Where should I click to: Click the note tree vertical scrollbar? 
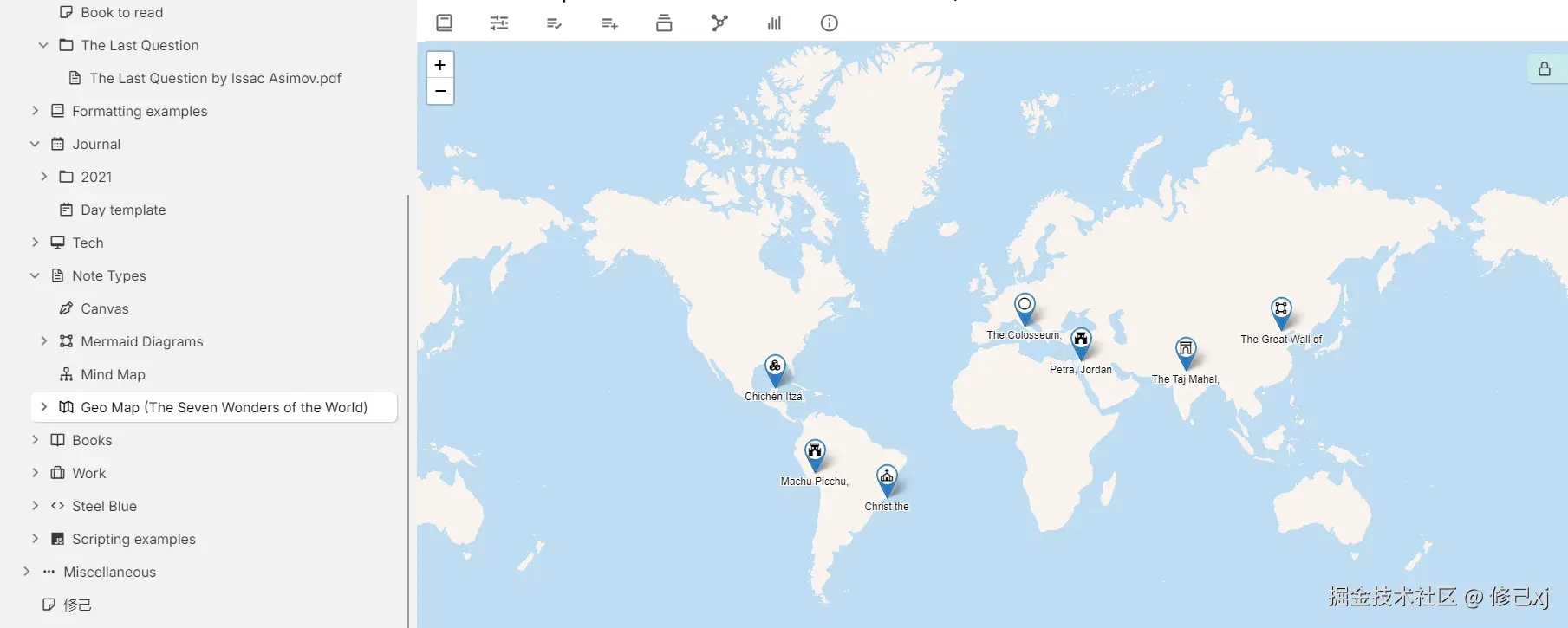[x=407, y=411]
